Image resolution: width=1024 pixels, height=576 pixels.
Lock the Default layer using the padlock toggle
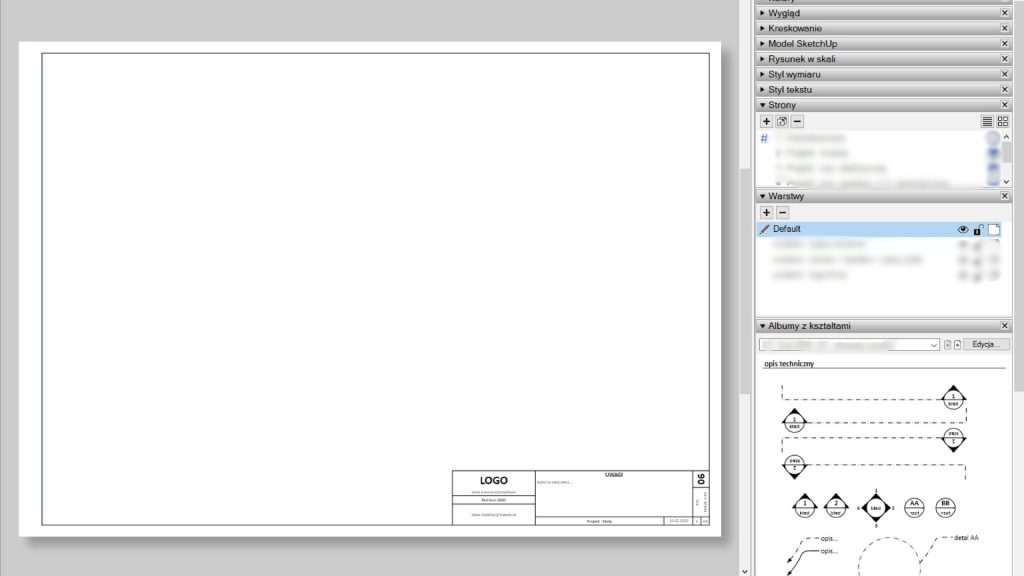(x=978, y=229)
